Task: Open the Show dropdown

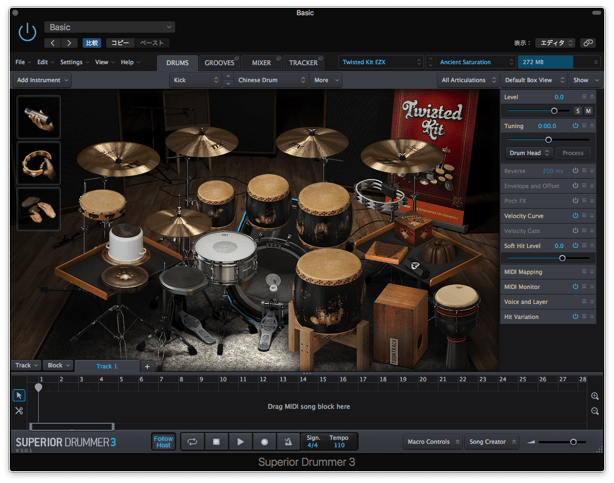Action: point(585,80)
